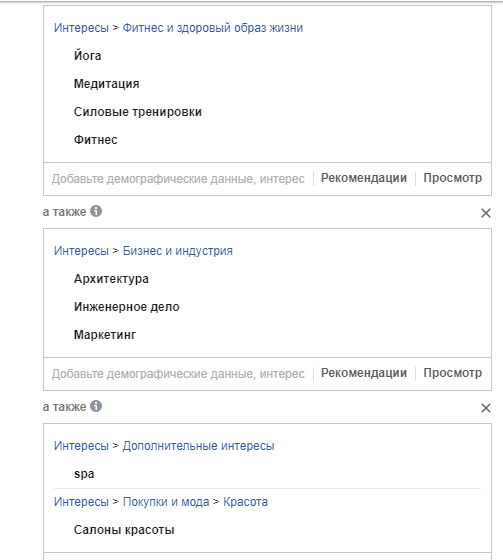The image size is (503, 560).
Task: Open Просмотр in the business block
Action: click(453, 373)
